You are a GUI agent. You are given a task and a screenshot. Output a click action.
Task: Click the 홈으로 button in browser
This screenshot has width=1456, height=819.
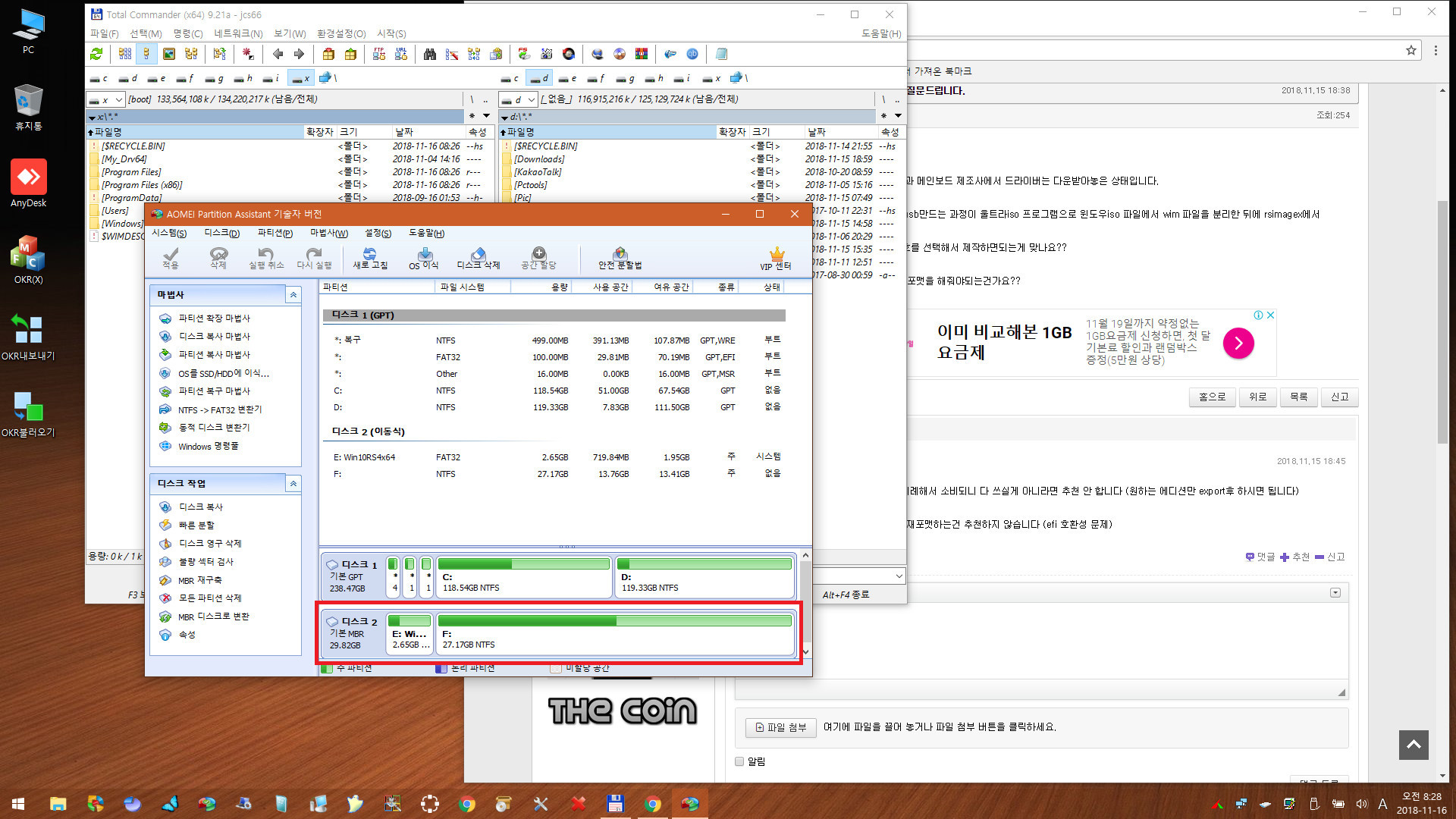[x=1212, y=397]
